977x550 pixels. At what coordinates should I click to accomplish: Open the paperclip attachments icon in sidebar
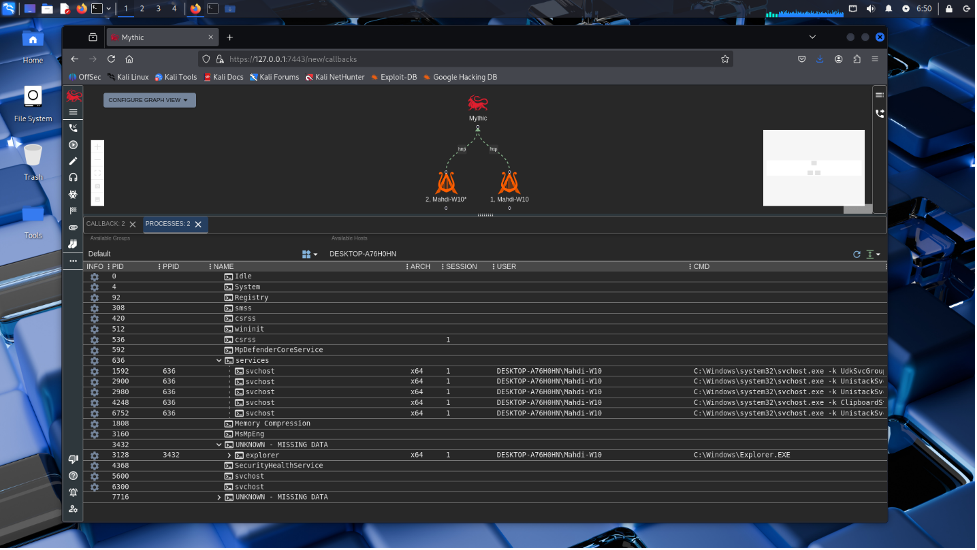coord(74,227)
